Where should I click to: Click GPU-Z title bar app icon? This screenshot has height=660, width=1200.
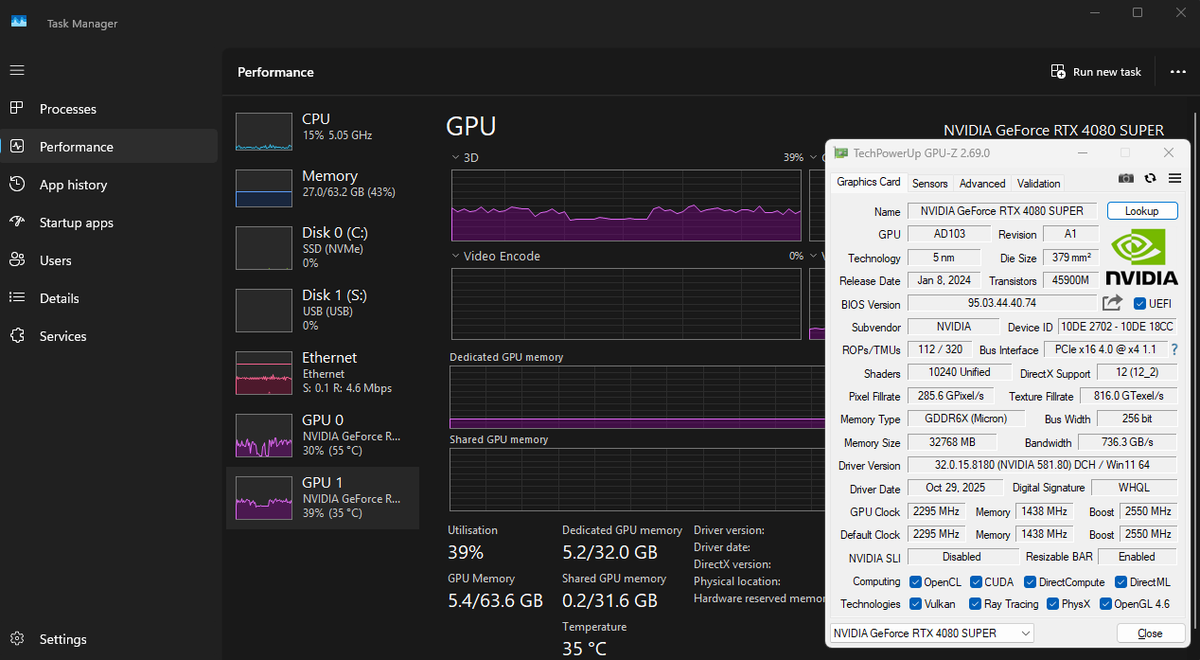tap(841, 153)
